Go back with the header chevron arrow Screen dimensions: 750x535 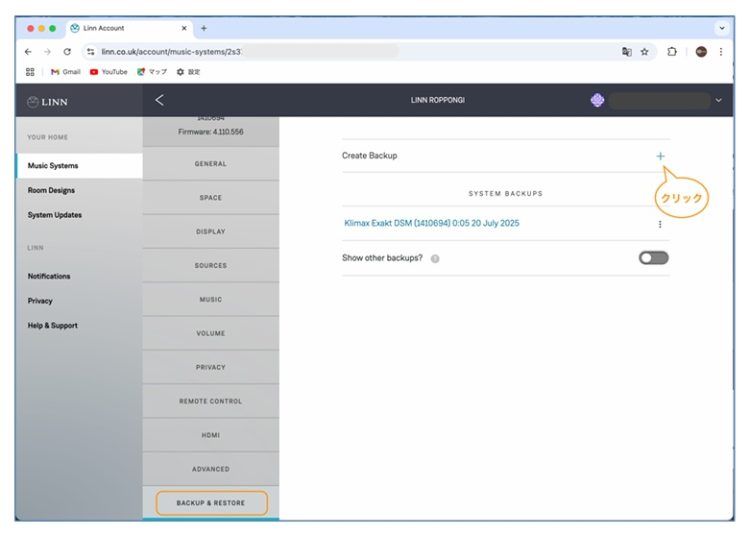(x=159, y=100)
